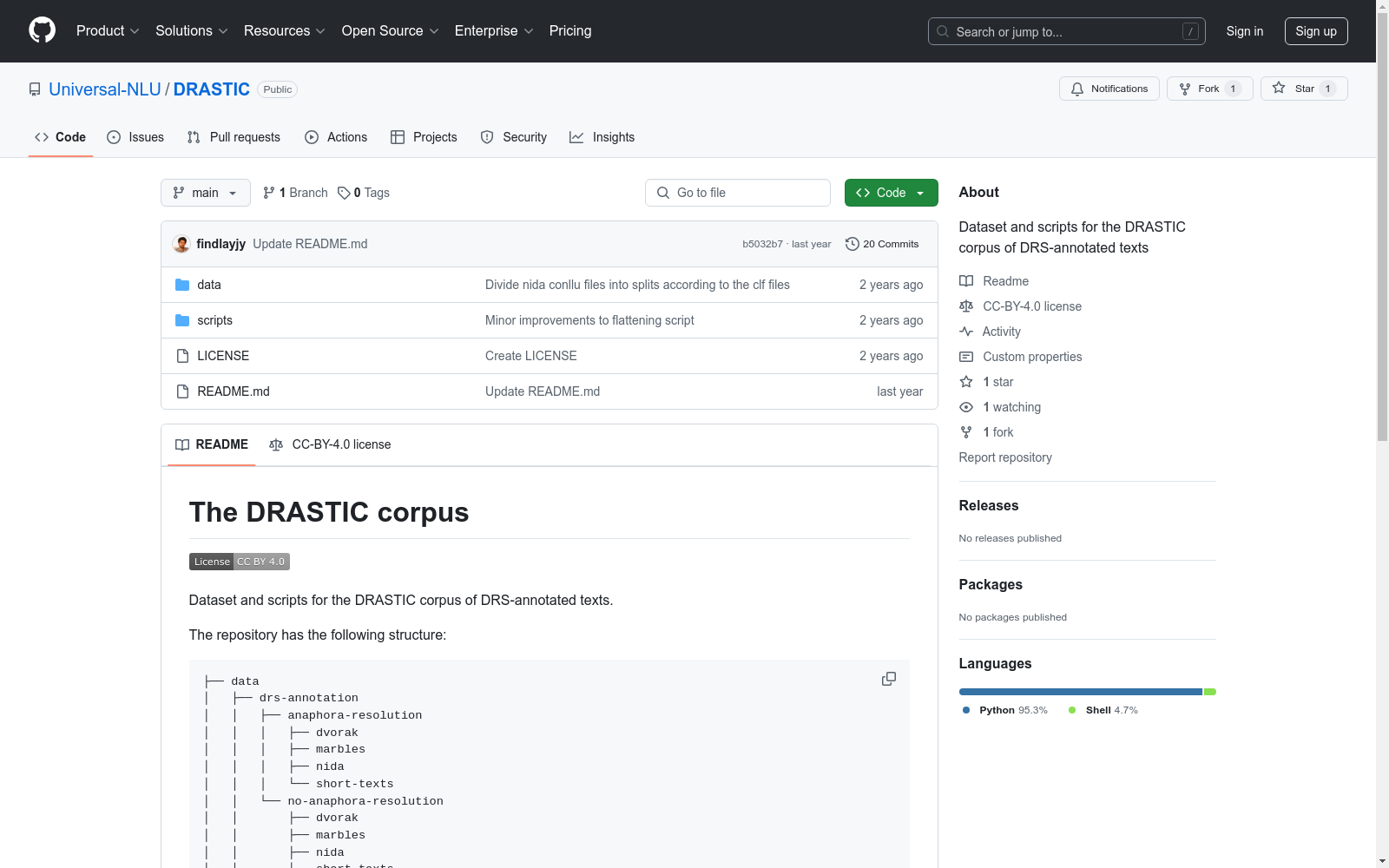The image size is (1389, 868).
Task: Go to Pricing page
Action: (570, 30)
